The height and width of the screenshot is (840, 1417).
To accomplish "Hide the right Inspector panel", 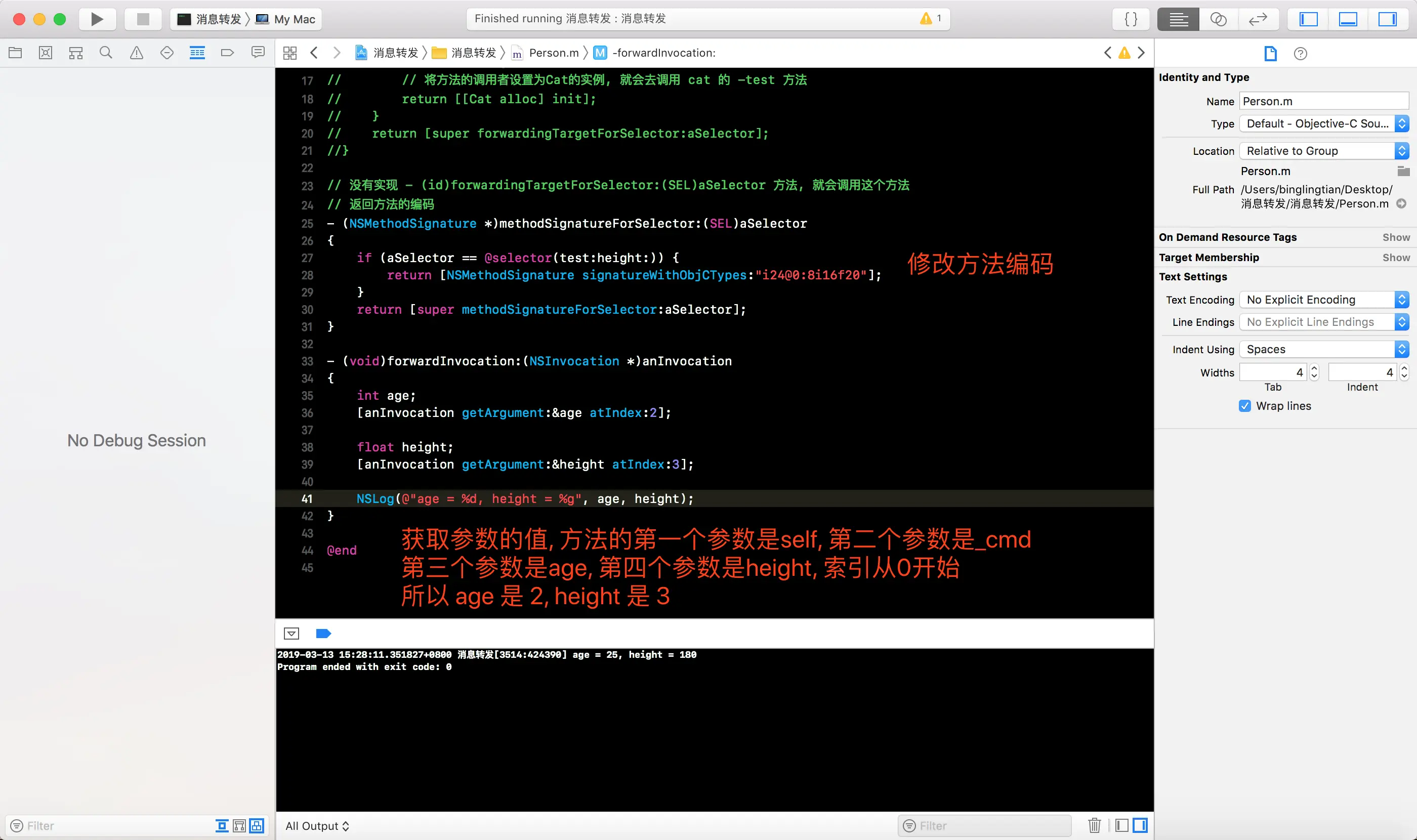I will (x=1387, y=19).
